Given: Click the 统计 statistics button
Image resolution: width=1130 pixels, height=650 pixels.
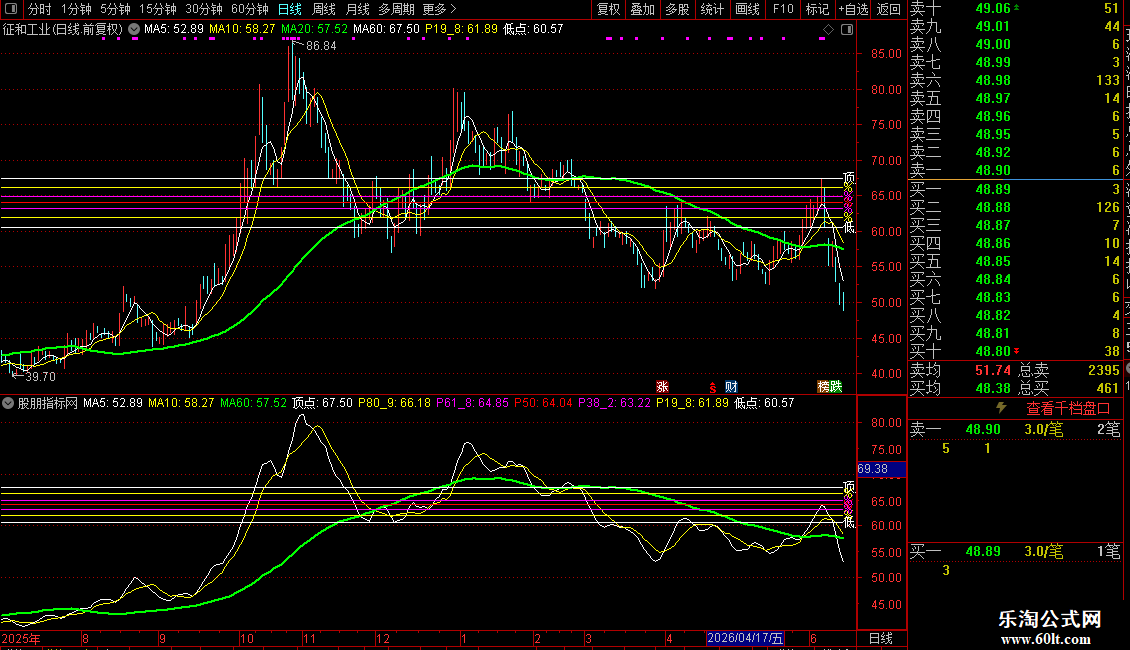Looking at the screenshot, I should click(712, 9).
